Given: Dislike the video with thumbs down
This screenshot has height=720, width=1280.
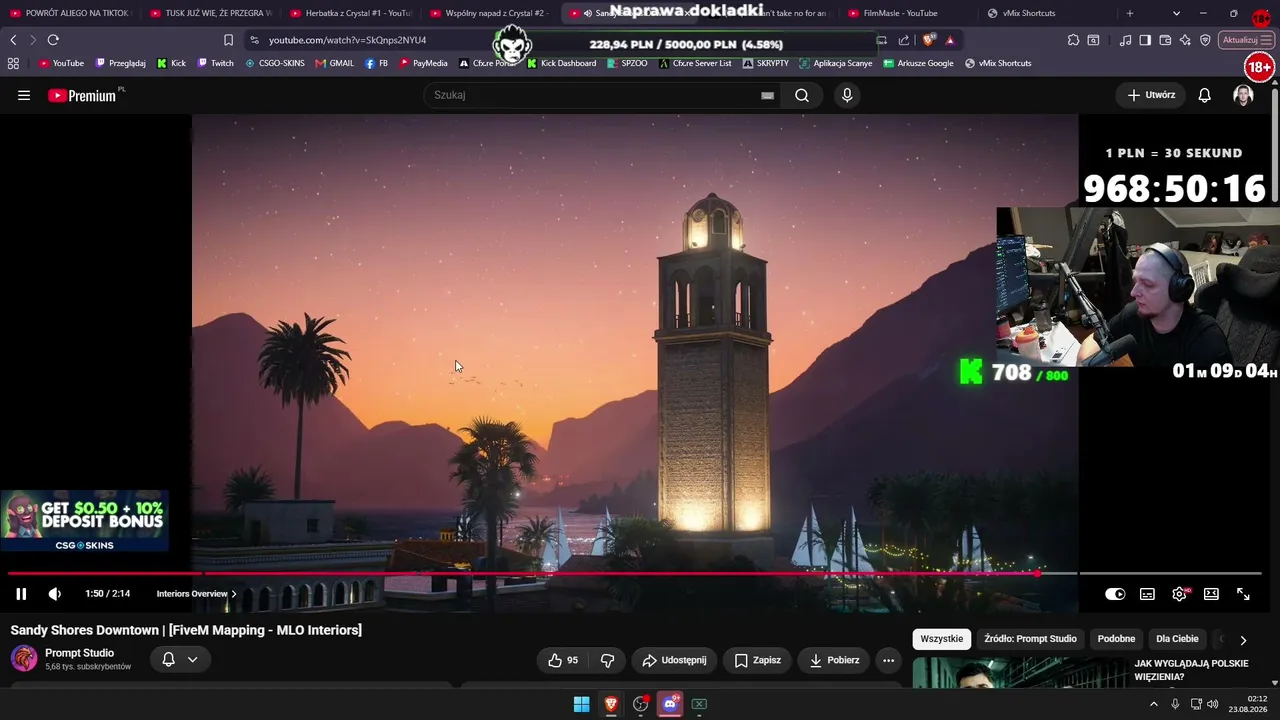Looking at the screenshot, I should 607,660.
